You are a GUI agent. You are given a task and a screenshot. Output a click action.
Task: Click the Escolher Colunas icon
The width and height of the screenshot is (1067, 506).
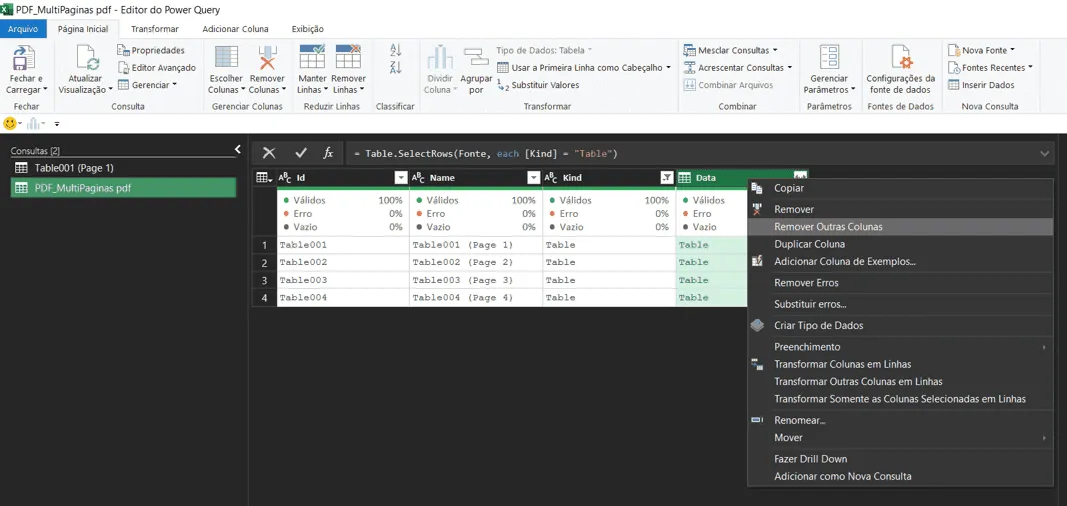[x=226, y=58]
